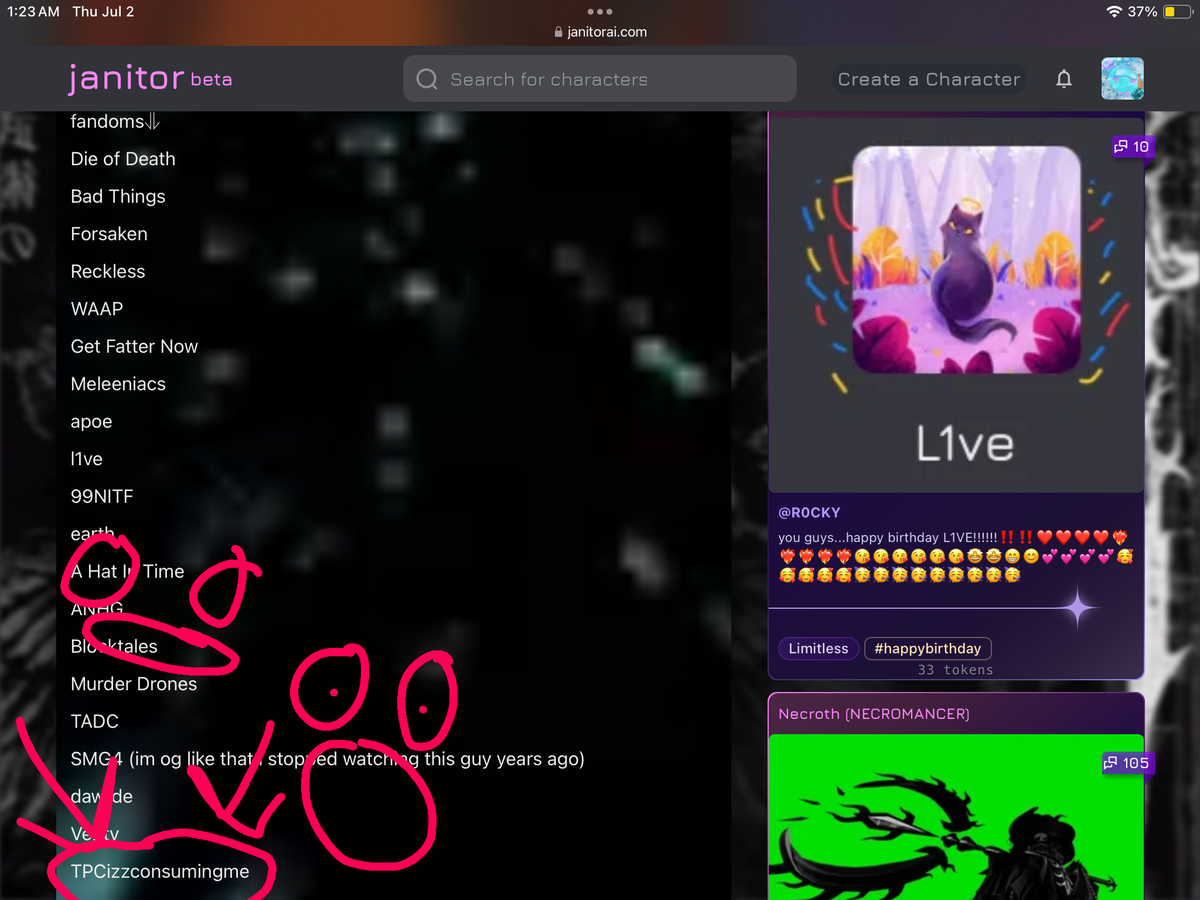
Task: Open the Necroth (NECROMANCER) character title
Action: (874, 714)
